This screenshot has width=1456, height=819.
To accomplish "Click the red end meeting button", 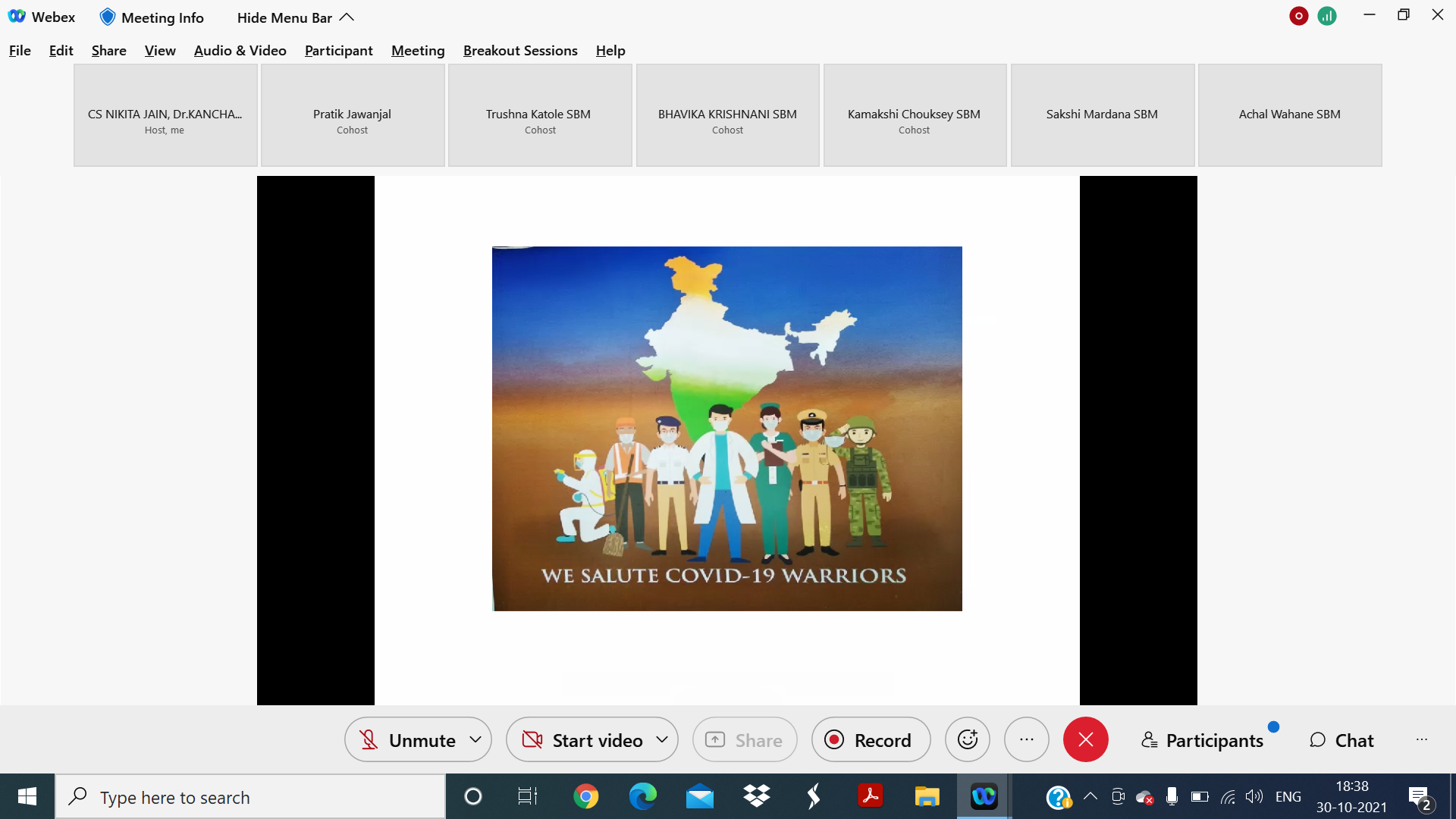I will [1086, 739].
